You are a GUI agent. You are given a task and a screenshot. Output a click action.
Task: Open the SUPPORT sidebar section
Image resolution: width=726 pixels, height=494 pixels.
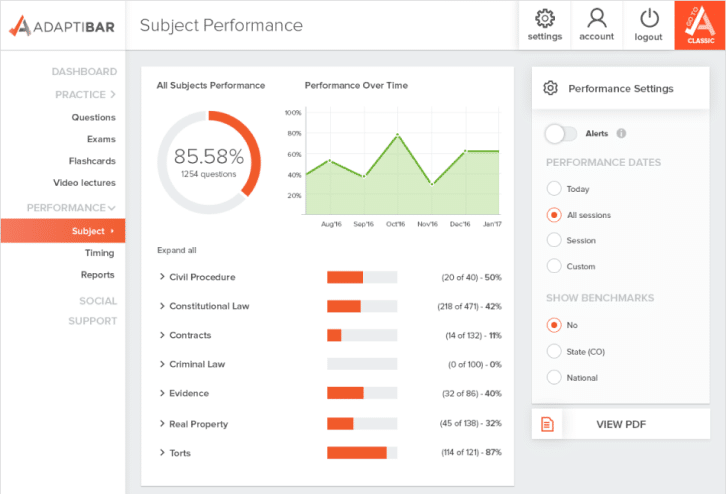93,321
